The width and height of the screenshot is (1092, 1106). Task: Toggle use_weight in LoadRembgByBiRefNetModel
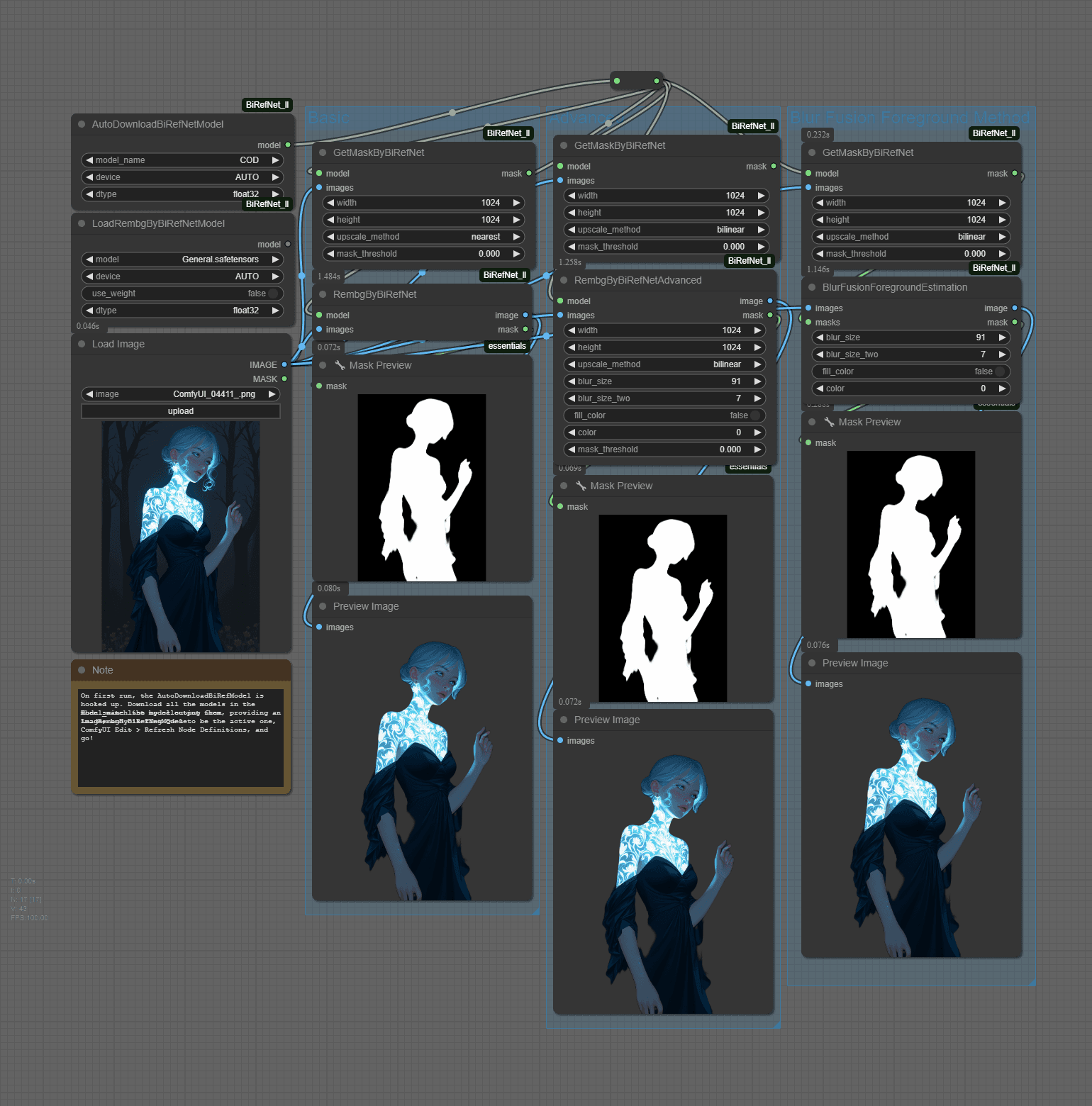[182, 294]
